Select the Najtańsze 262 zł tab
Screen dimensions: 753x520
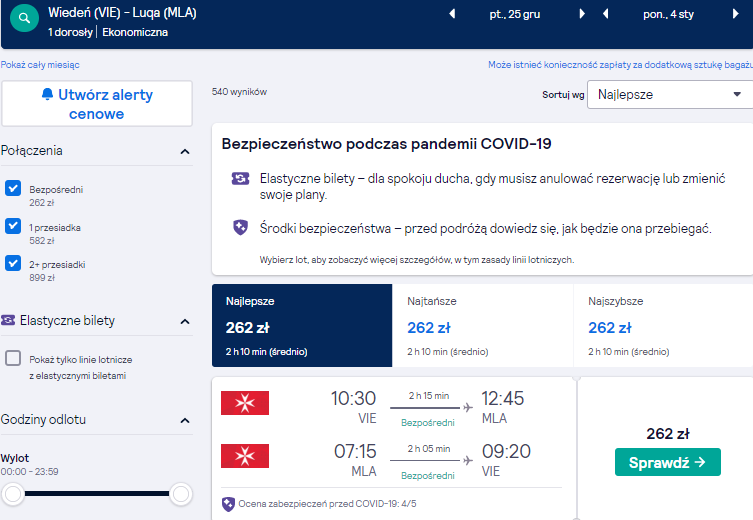483,326
